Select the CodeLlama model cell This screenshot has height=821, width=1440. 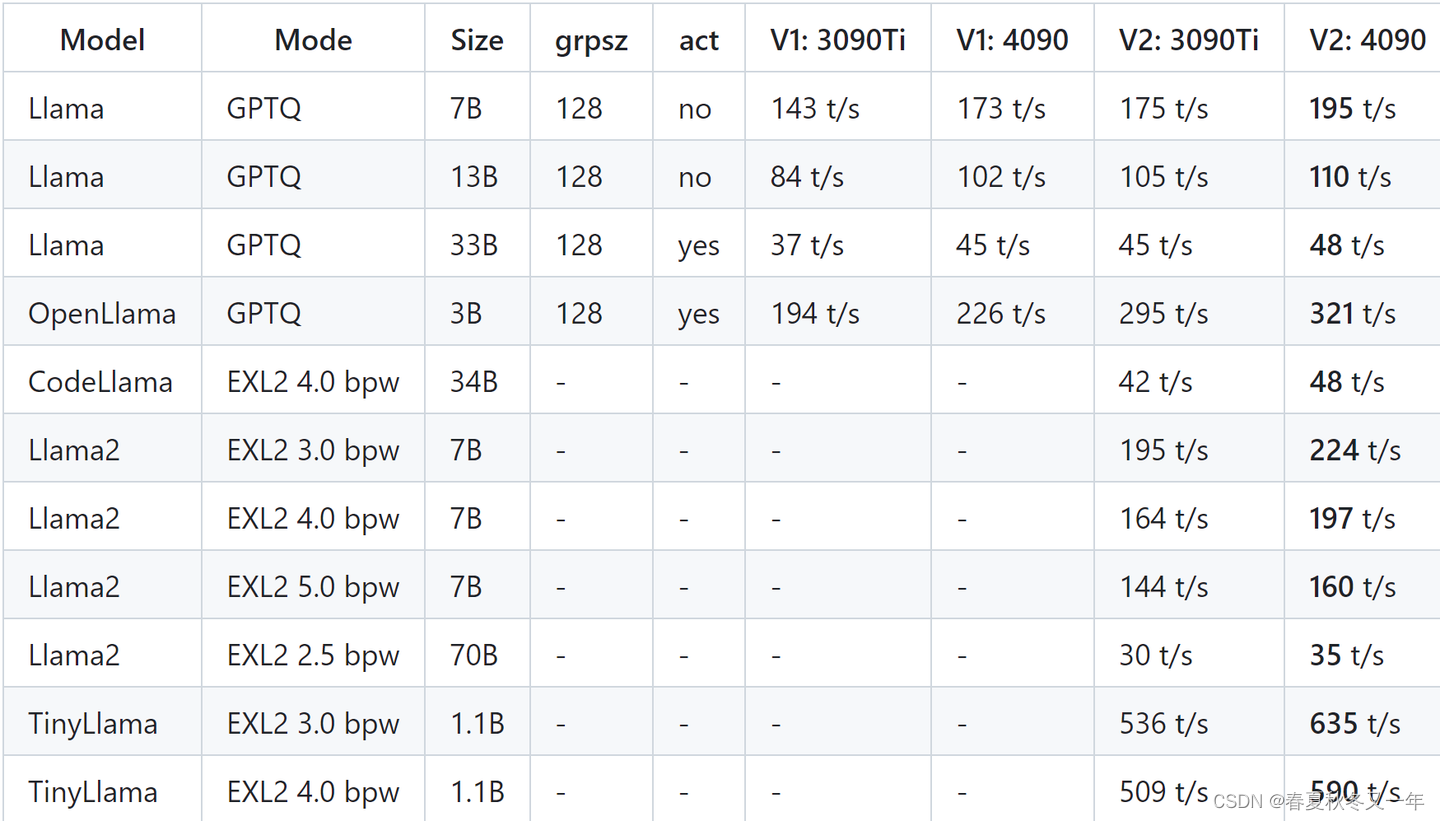click(102, 381)
